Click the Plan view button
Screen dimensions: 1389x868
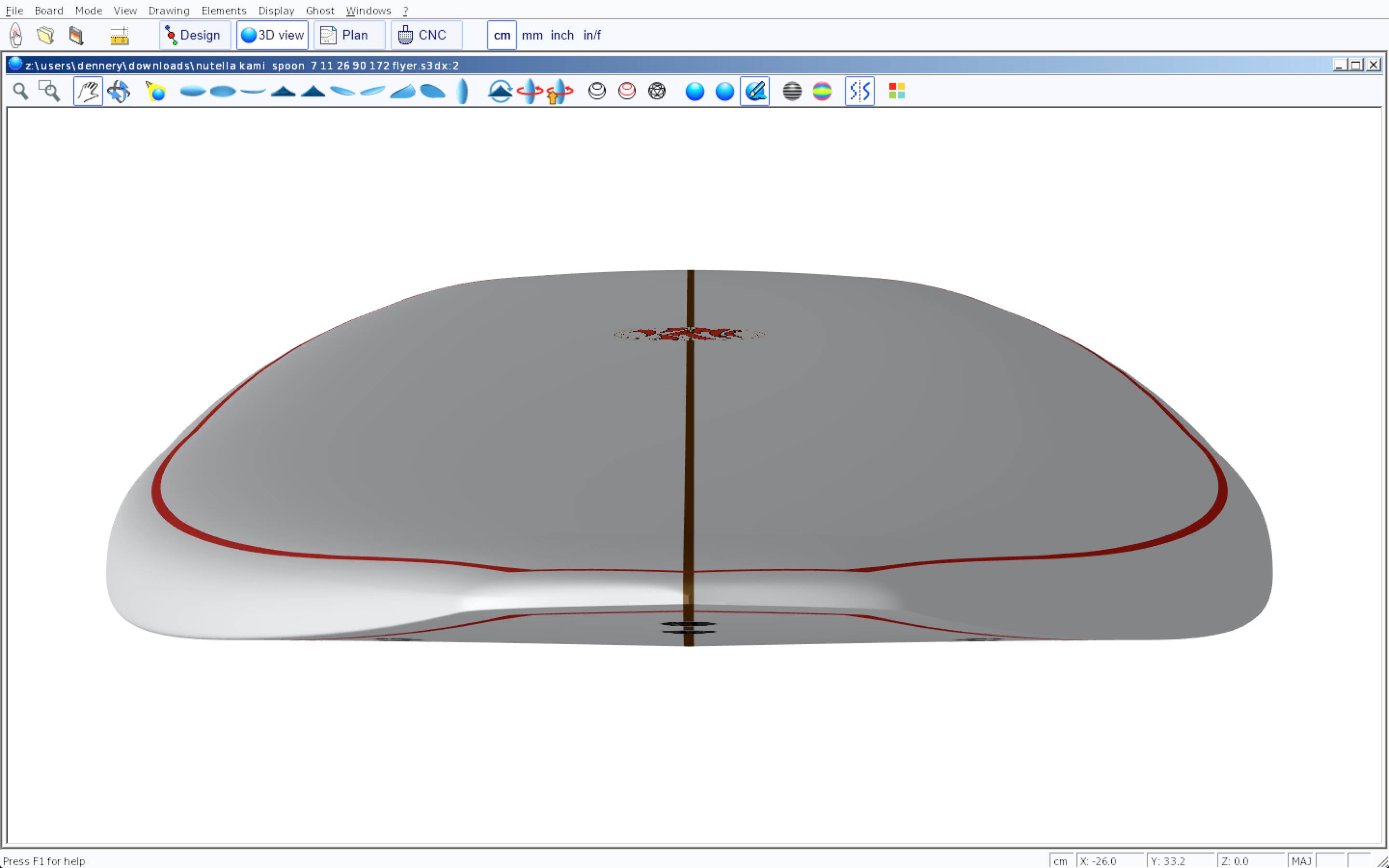[x=349, y=35]
